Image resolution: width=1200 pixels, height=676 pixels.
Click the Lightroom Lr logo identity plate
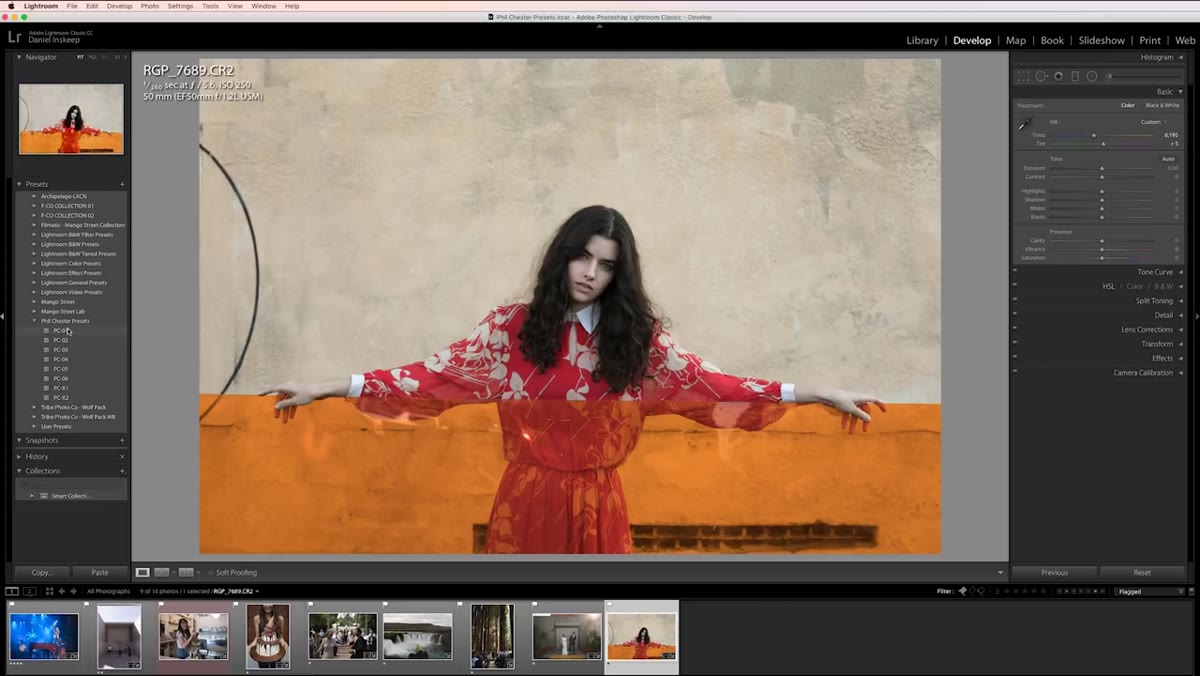pos(14,36)
